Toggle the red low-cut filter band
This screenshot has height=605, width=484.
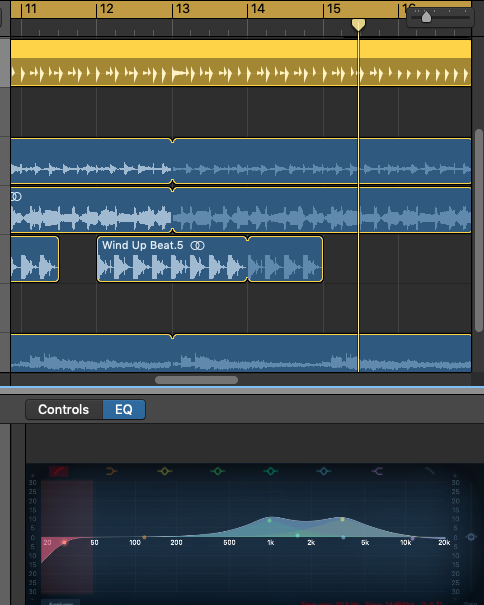[59, 471]
